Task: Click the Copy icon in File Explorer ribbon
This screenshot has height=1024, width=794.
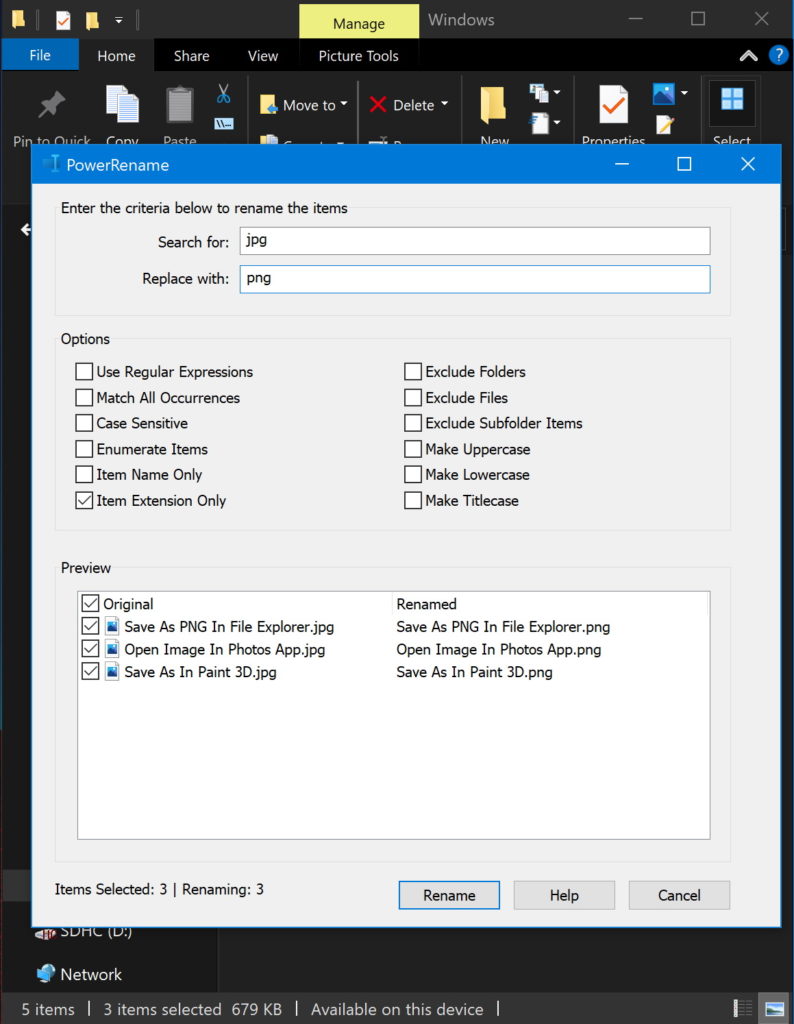Action: point(122,104)
